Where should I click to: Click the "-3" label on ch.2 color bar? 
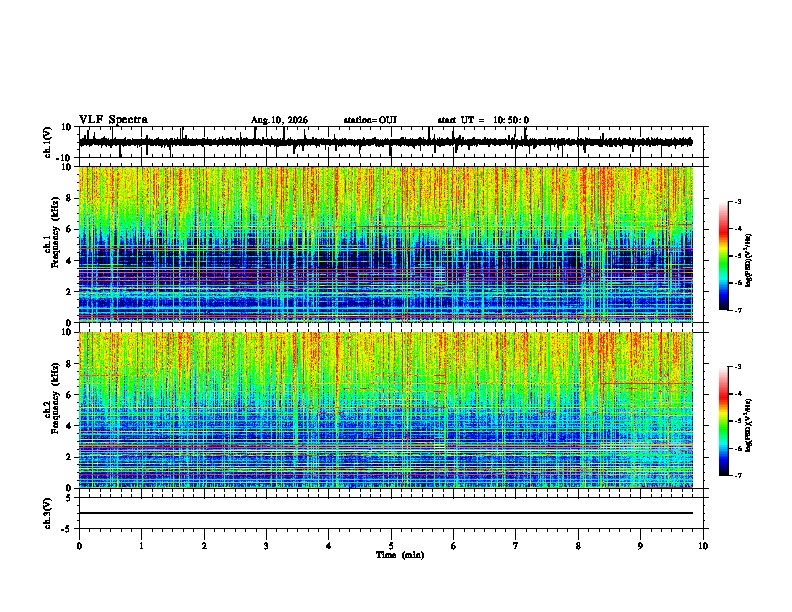click(738, 367)
